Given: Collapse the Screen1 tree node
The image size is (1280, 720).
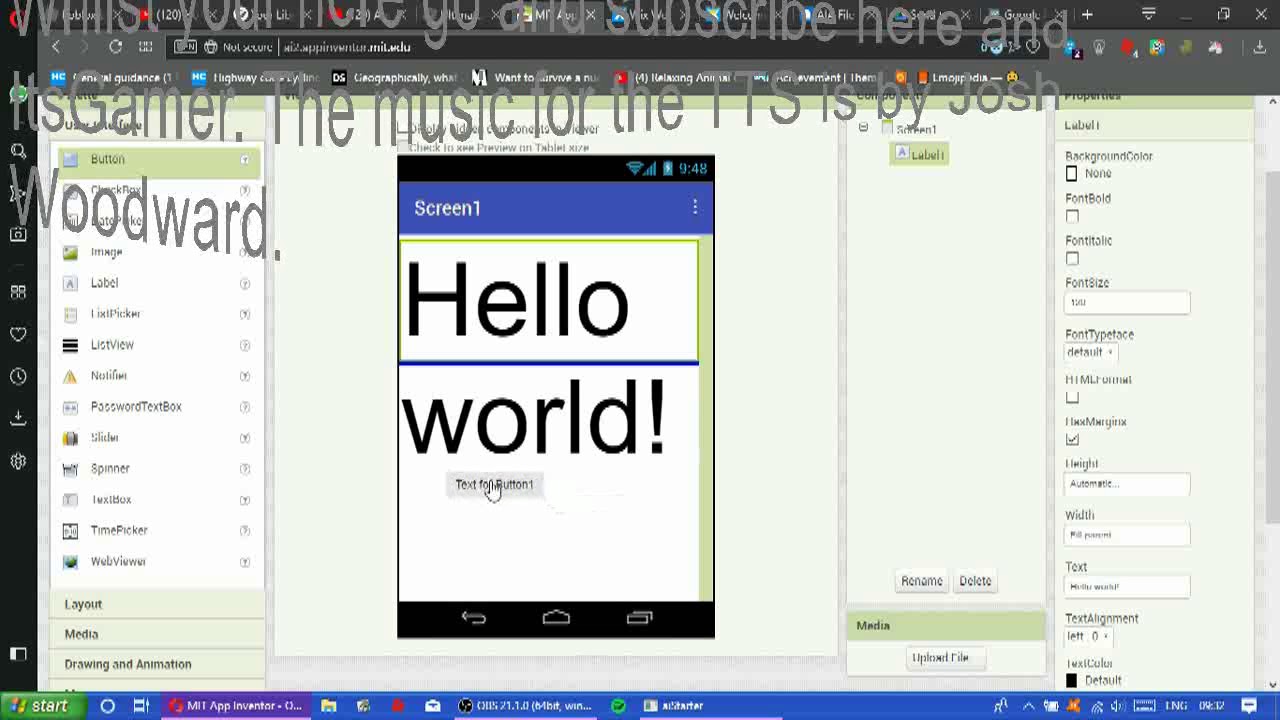Looking at the screenshot, I should coord(863,128).
